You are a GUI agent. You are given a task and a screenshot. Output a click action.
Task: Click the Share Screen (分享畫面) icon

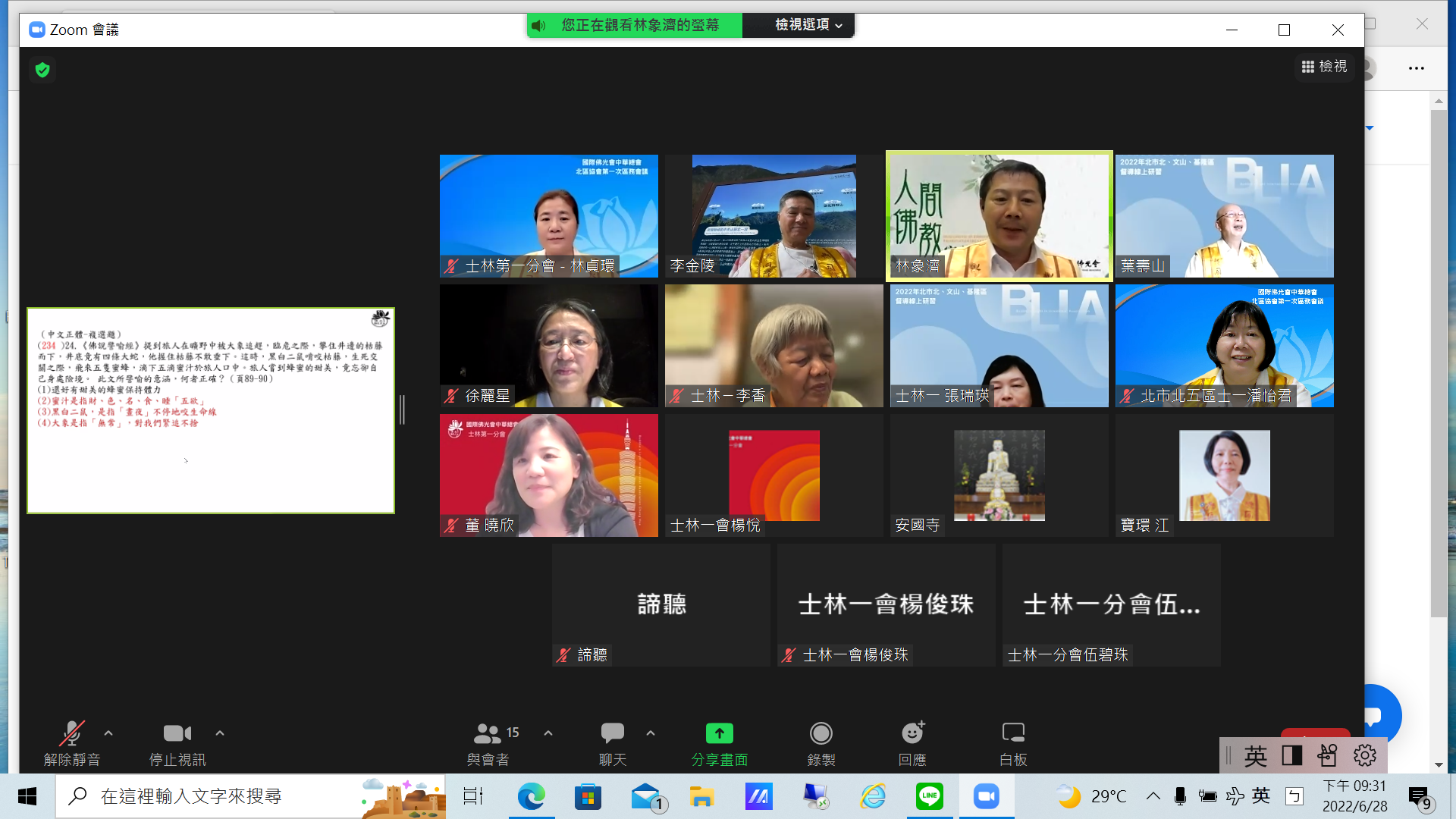(719, 733)
